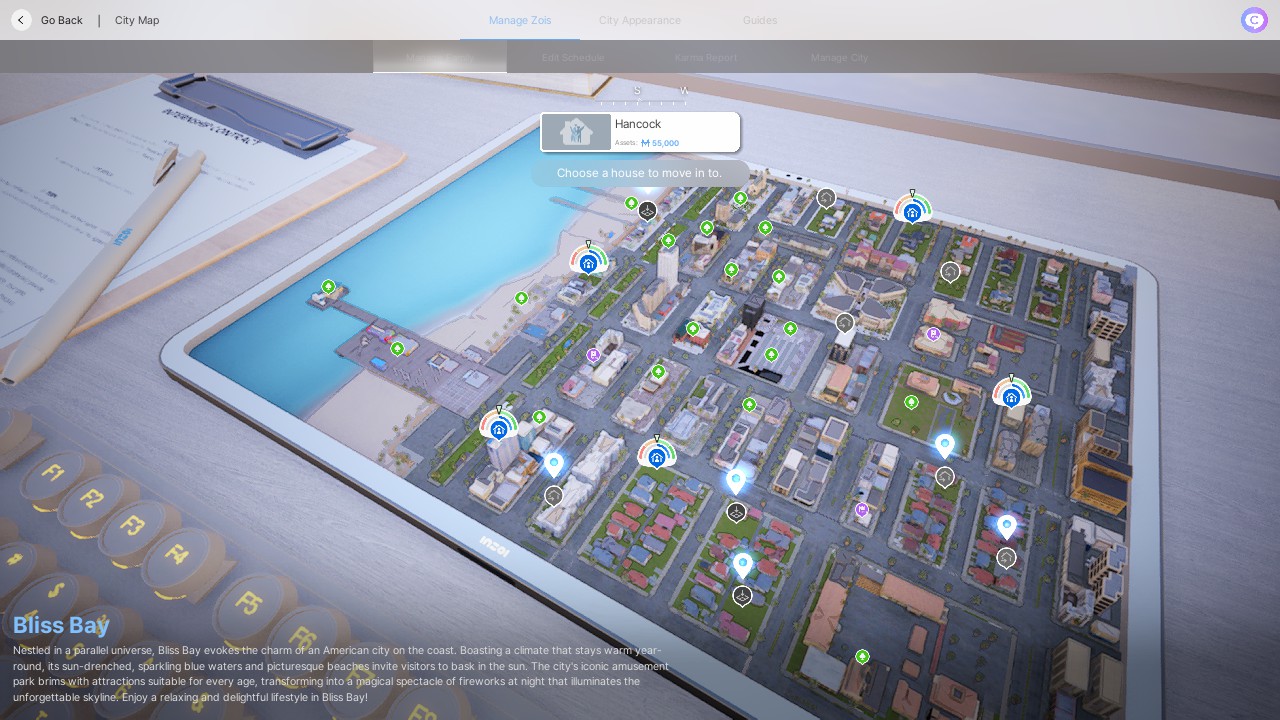1280x720 pixels.
Task: Select the green tree park marker at the bottom
Action: pos(862,657)
